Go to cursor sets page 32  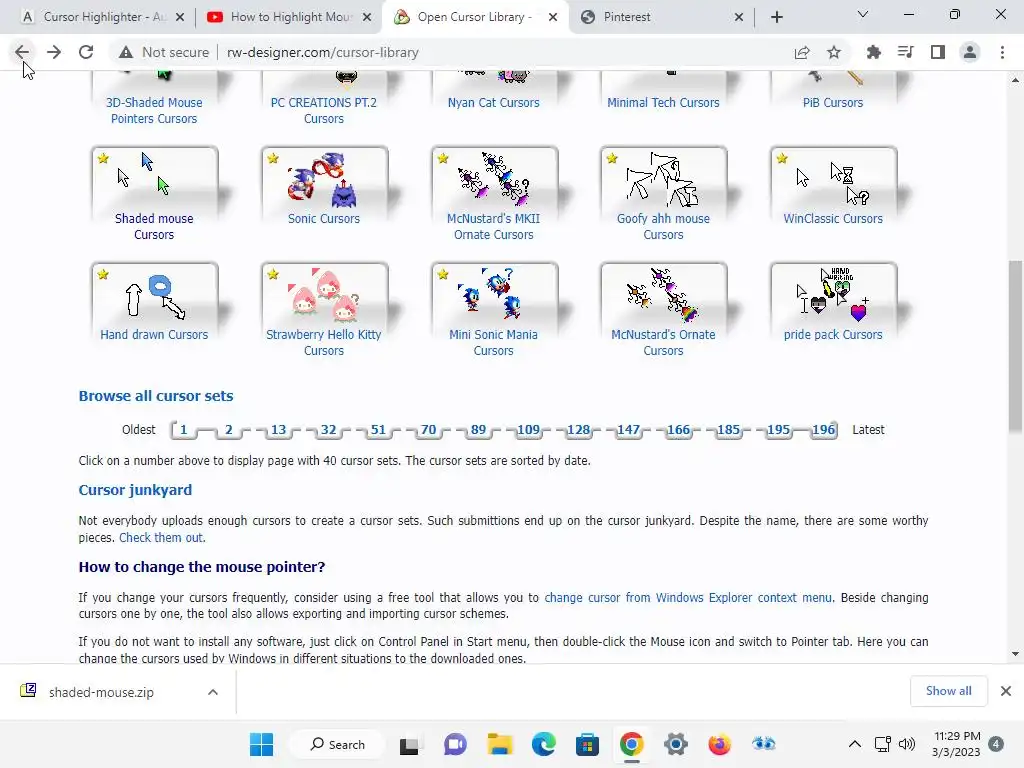328,430
